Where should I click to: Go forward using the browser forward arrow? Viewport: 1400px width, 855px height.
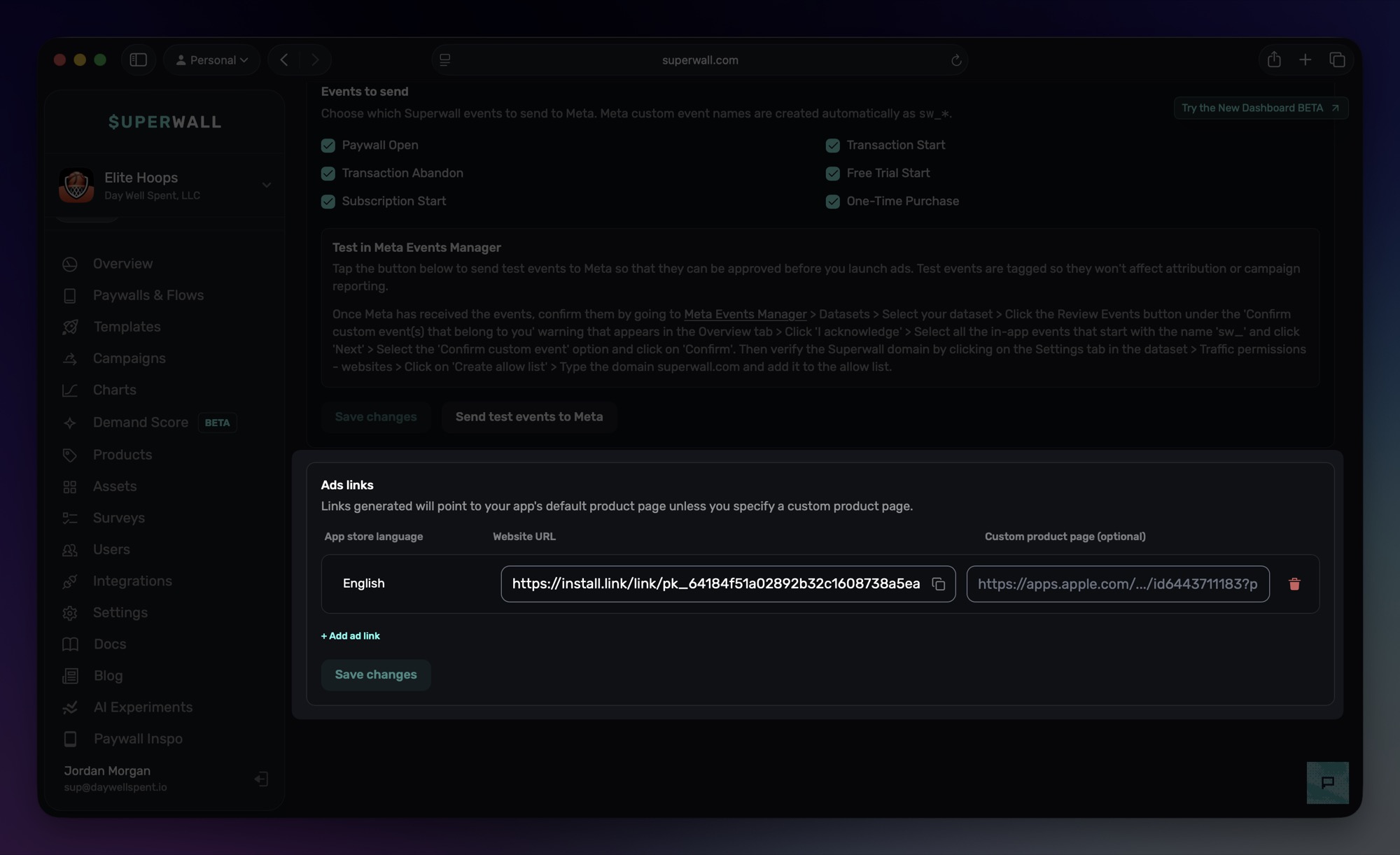pyautogui.click(x=315, y=60)
